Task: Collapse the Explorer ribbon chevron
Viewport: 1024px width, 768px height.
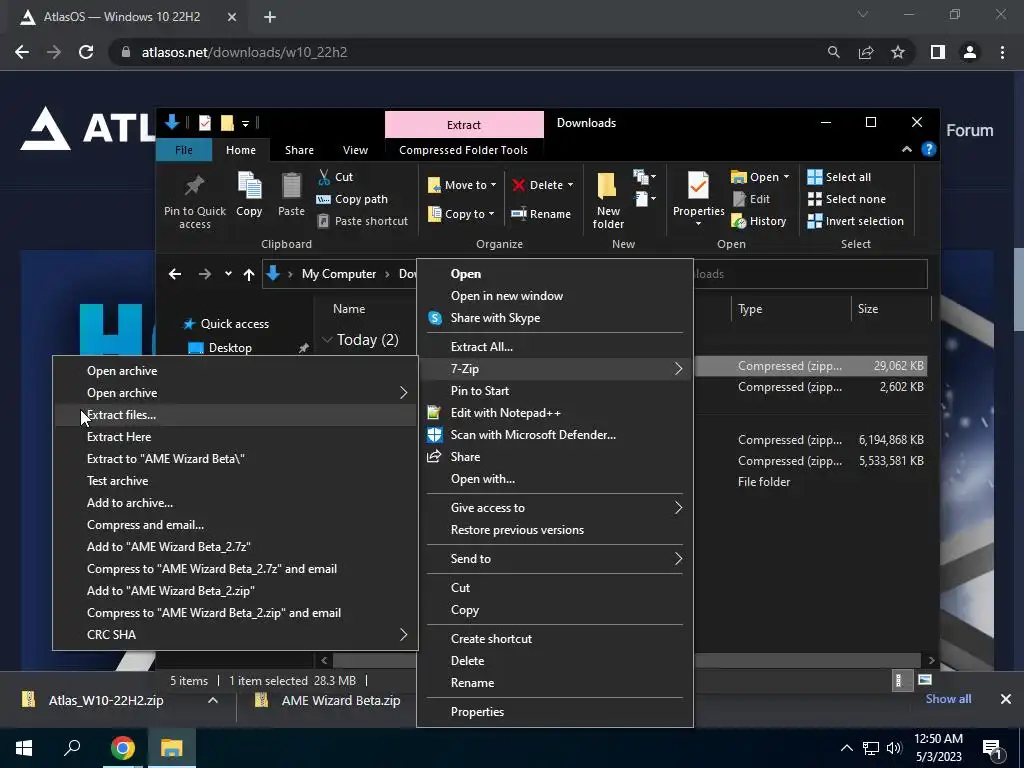Action: tap(906, 150)
